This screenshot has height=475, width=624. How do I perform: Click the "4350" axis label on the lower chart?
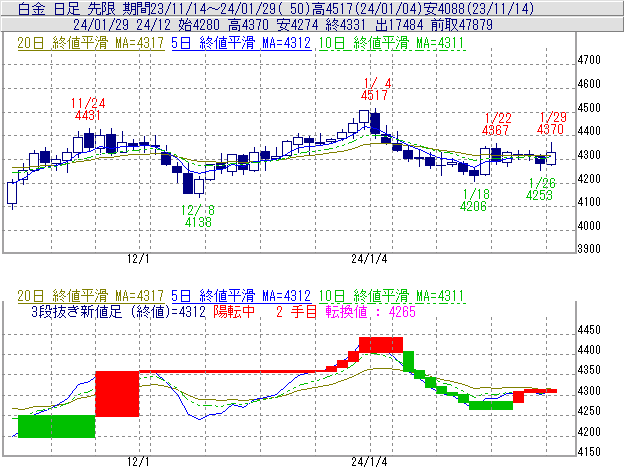[x=589, y=370]
